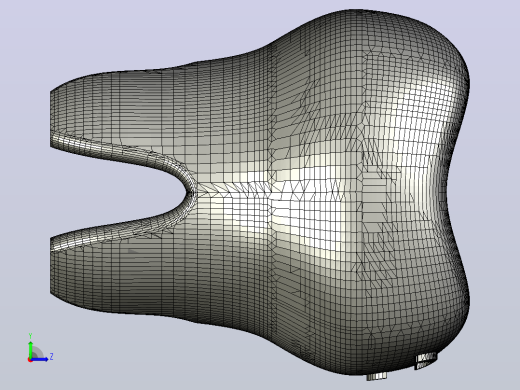Click the green Y axis label
The width and height of the screenshot is (520, 390).
tap(30, 336)
